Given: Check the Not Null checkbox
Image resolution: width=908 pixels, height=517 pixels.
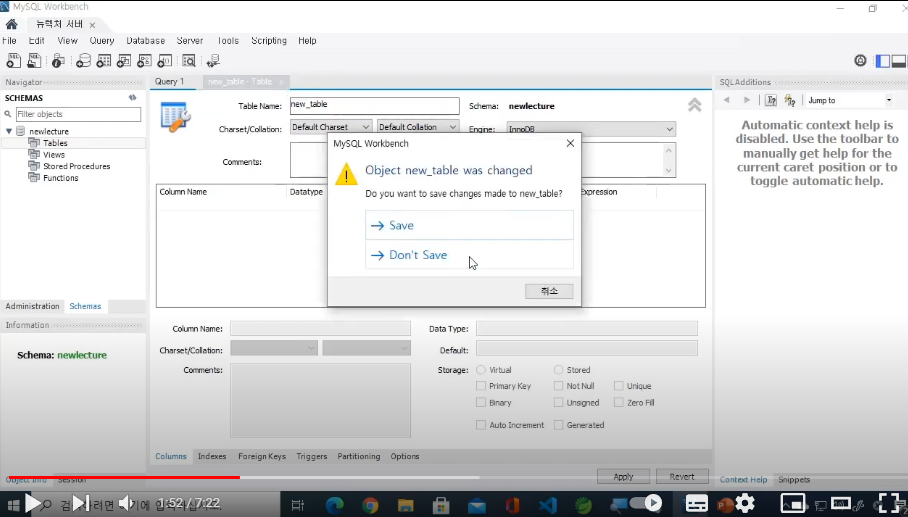Looking at the screenshot, I should pyautogui.click(x=558, y=386).
